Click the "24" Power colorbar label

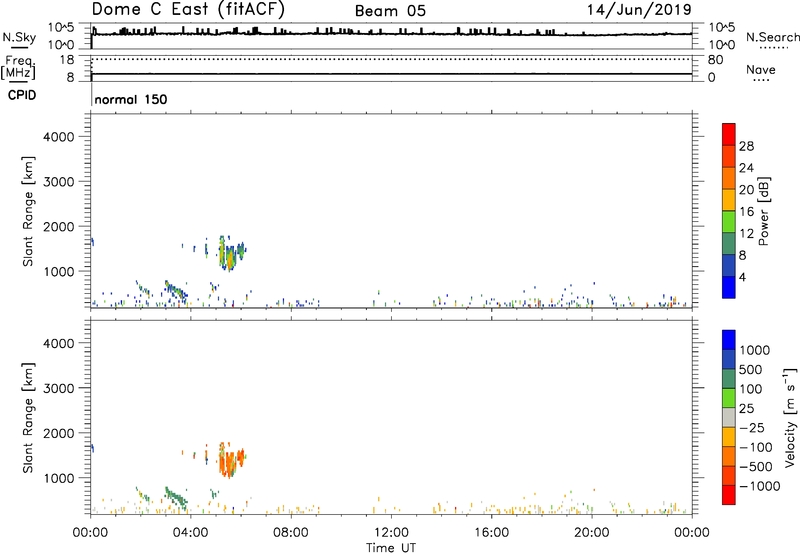coord(746,168)
